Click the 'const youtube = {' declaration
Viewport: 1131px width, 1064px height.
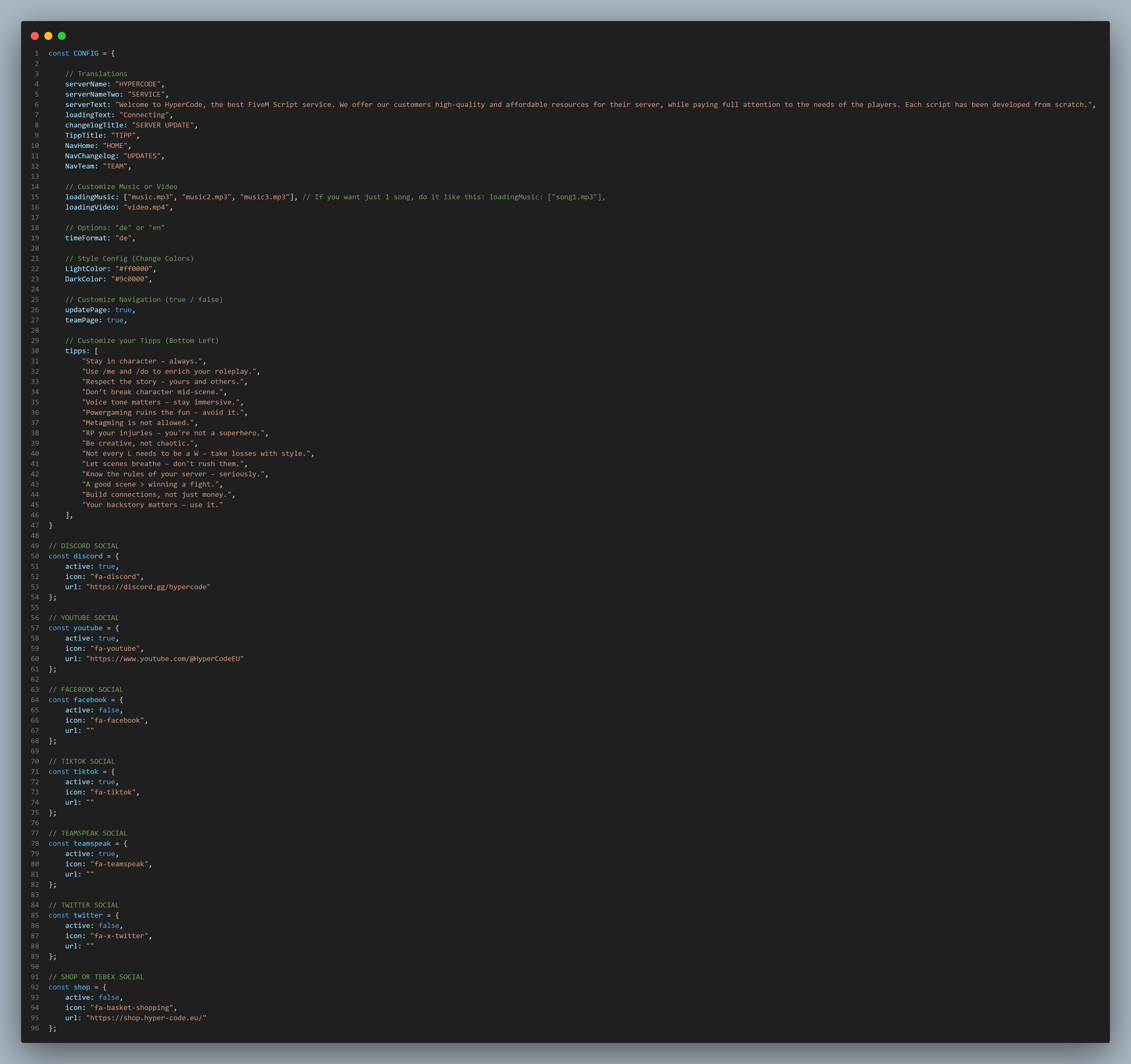pyautogui.click(x=84, y=628)
